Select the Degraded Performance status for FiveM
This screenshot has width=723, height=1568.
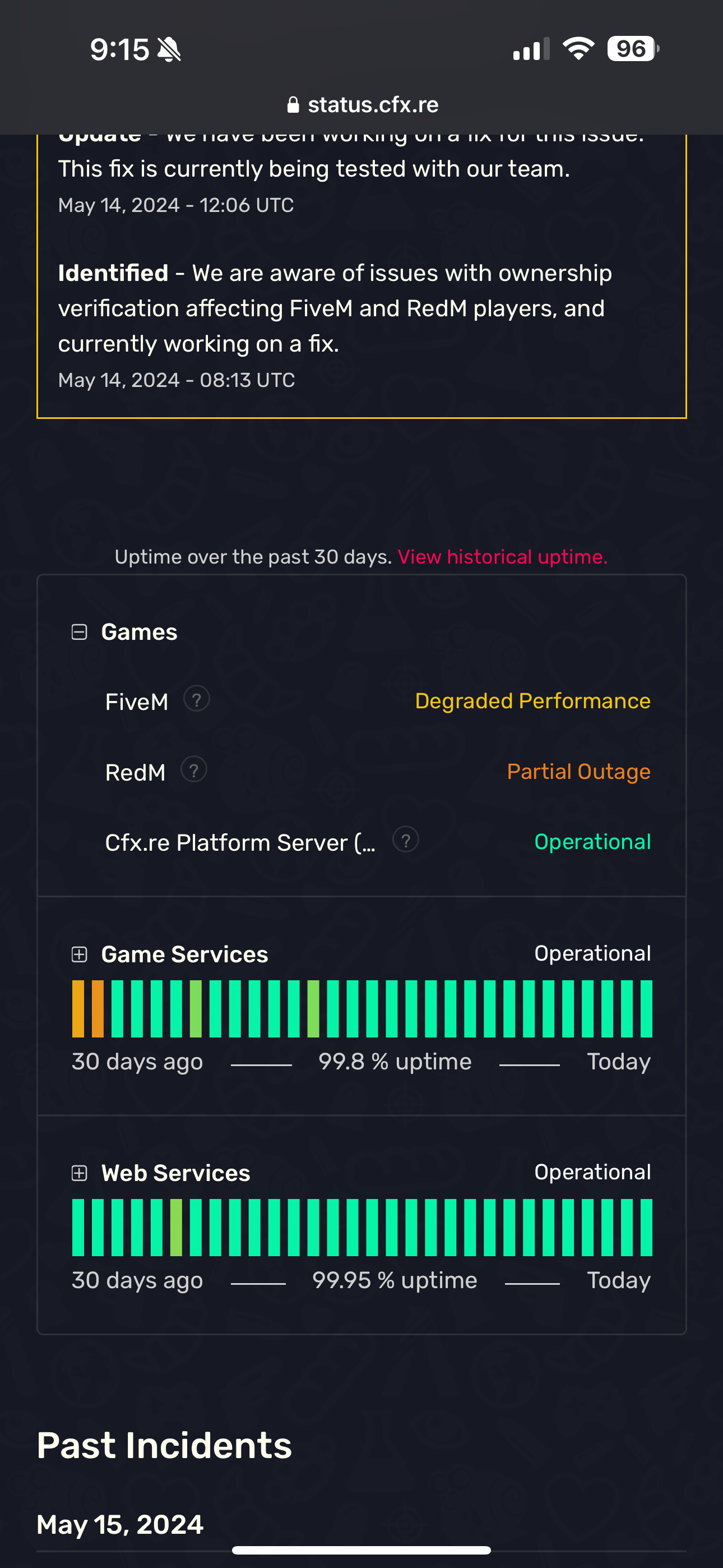tap(532, 700)
